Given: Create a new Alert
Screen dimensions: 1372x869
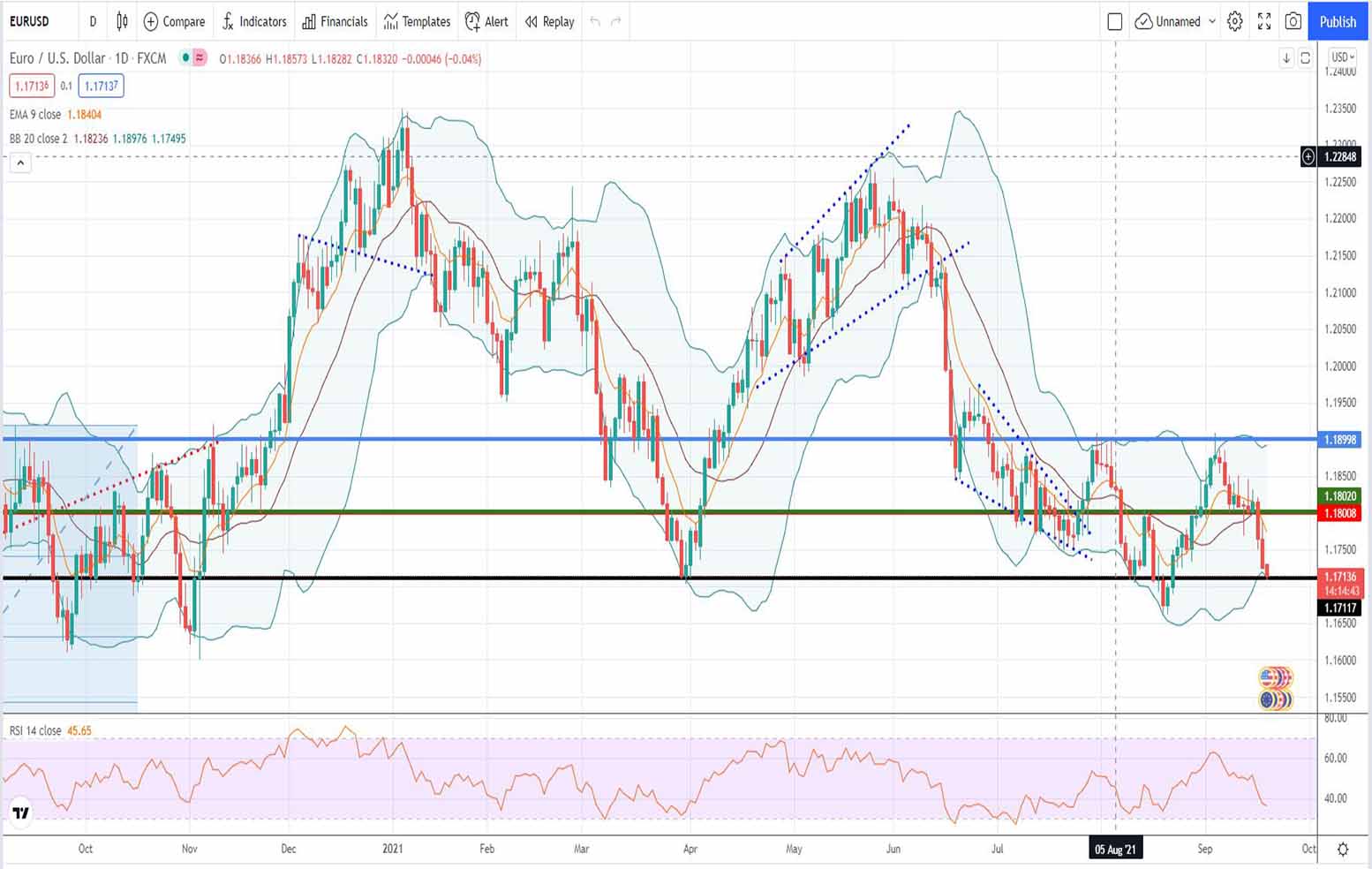Looking at the screenshot, I should [486, 21].
